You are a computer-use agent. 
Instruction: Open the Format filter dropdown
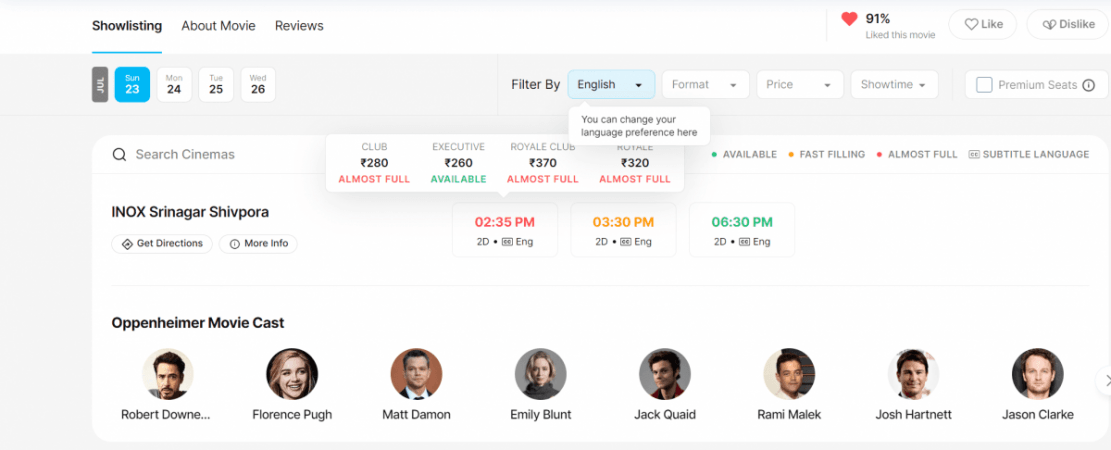tap(705, 84)
